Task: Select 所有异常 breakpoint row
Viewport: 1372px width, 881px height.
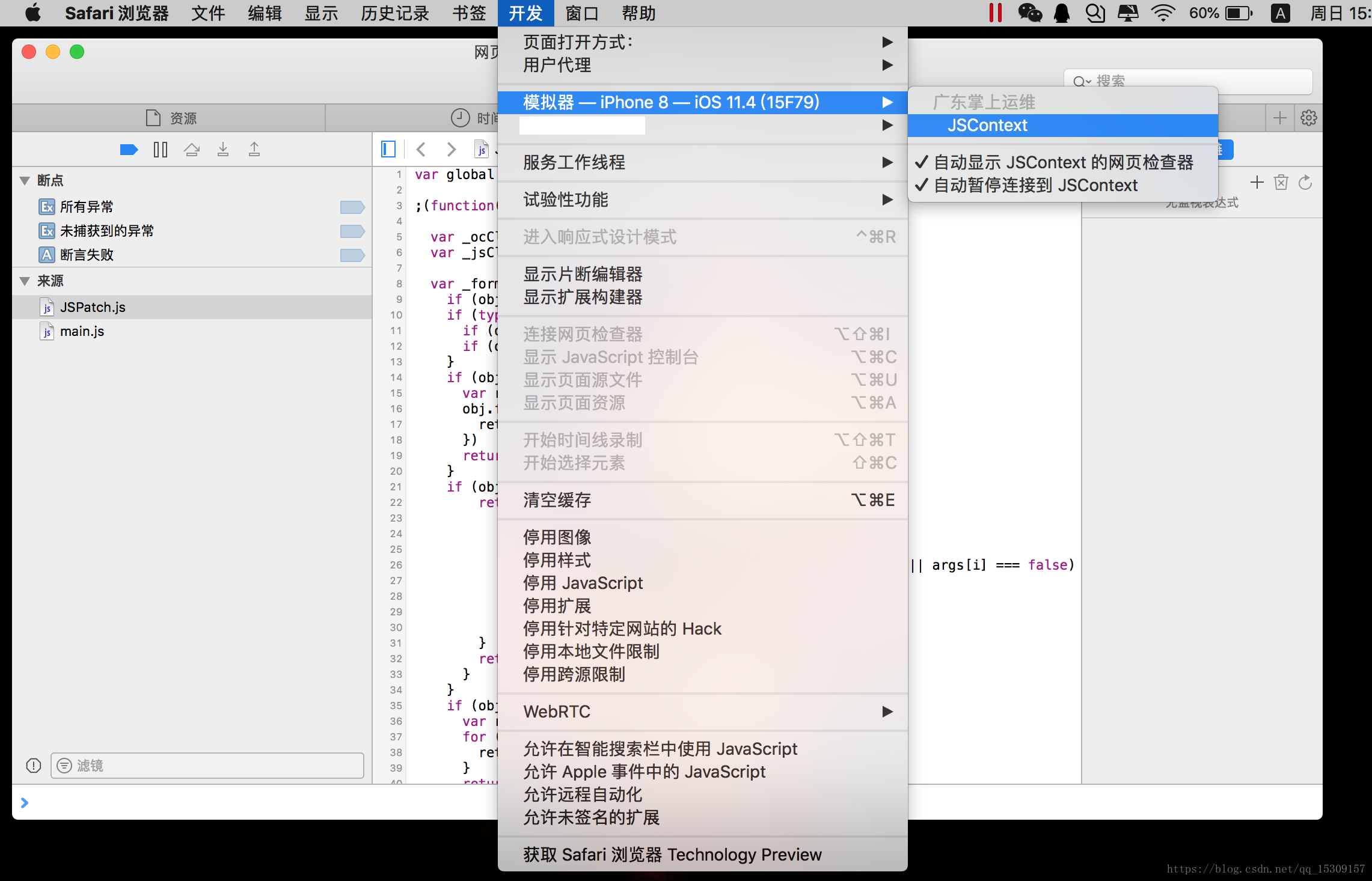Action: [192, 207]
